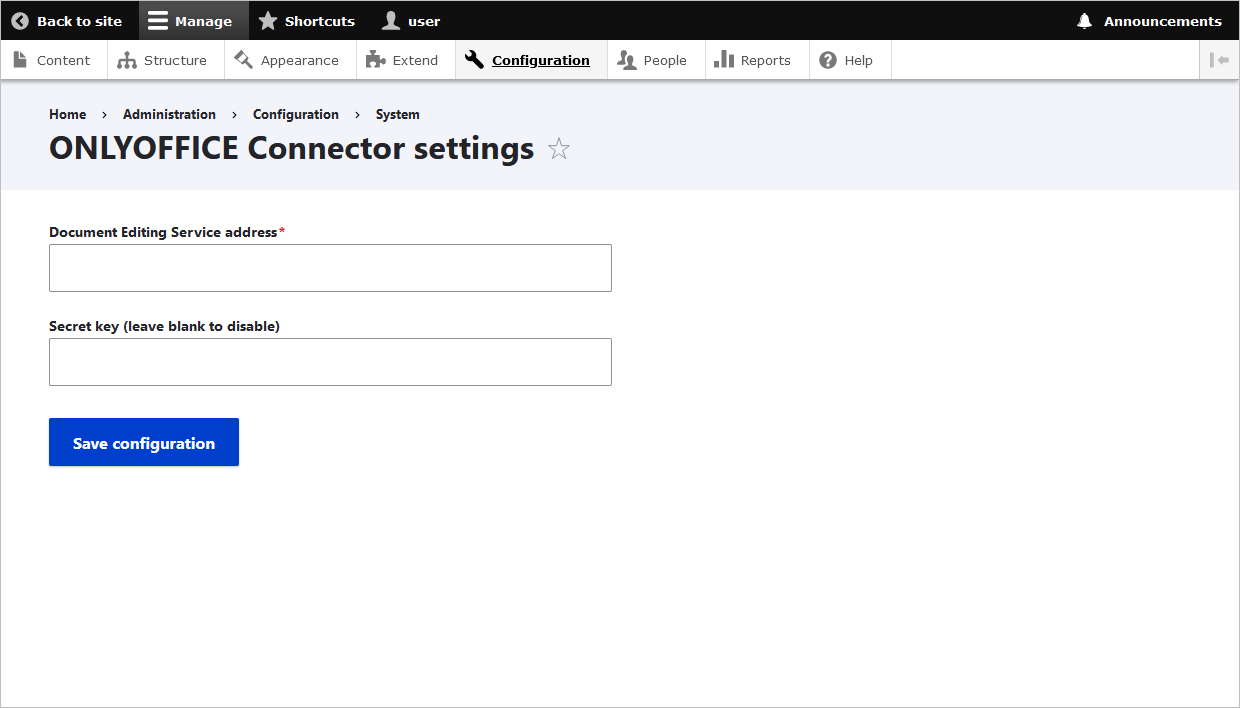
Task: Go to the Home breadcrumb
Action: click(68, 114)
